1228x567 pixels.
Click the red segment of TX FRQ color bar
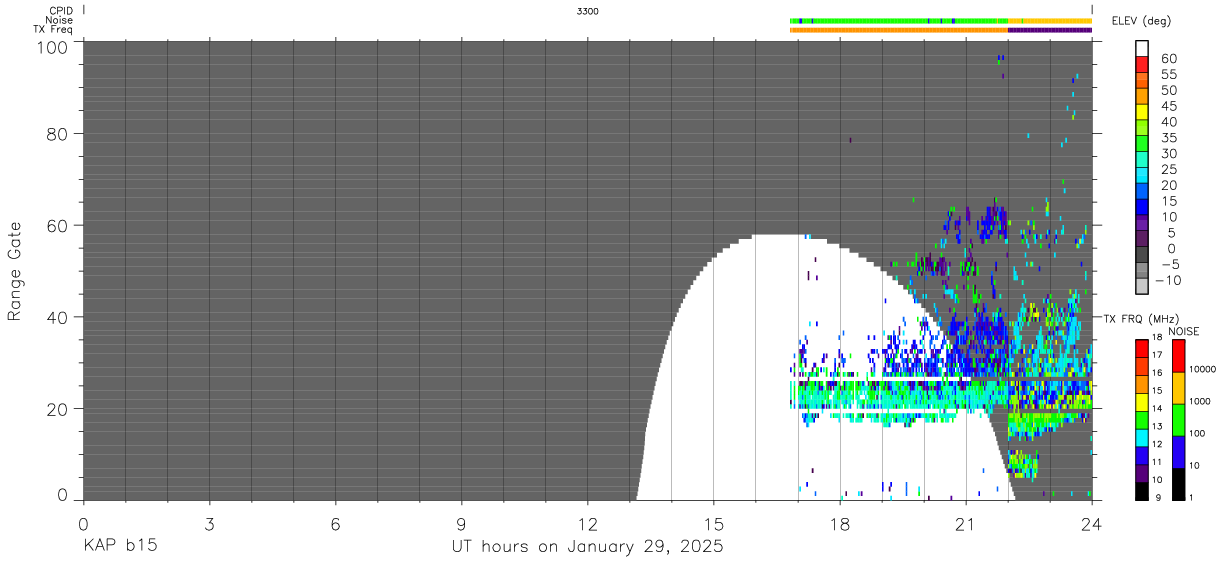(x=1142, y=349)
